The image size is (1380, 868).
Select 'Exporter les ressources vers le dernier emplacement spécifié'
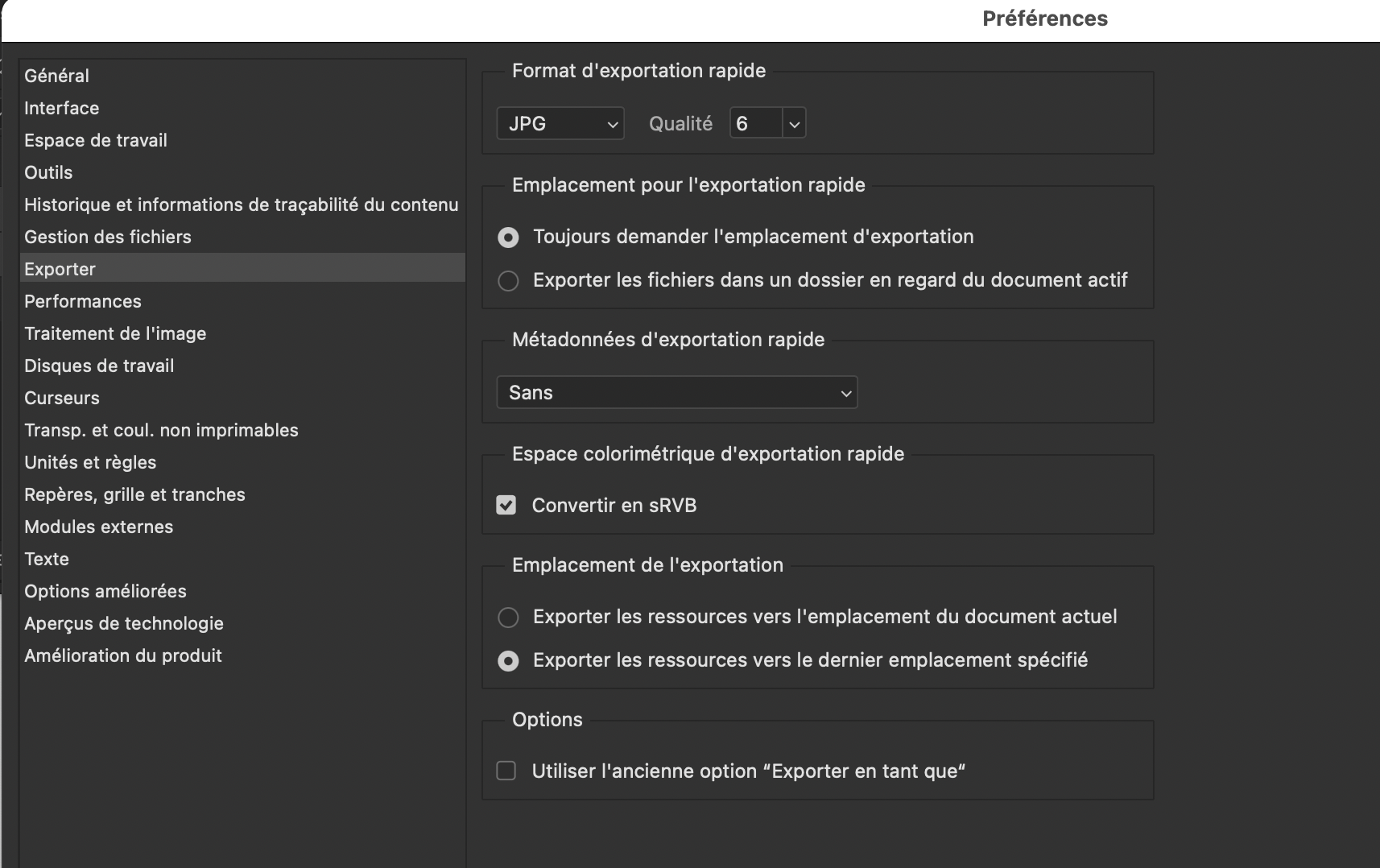tap(508, 660)
